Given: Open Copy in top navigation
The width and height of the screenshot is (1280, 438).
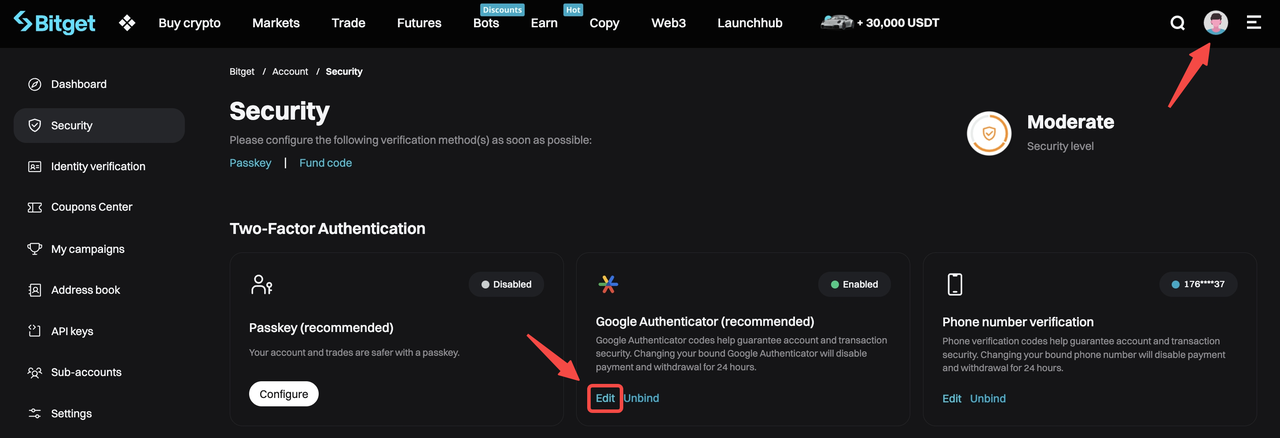Looking at the screenshot, I should click(x=604, y=23).
